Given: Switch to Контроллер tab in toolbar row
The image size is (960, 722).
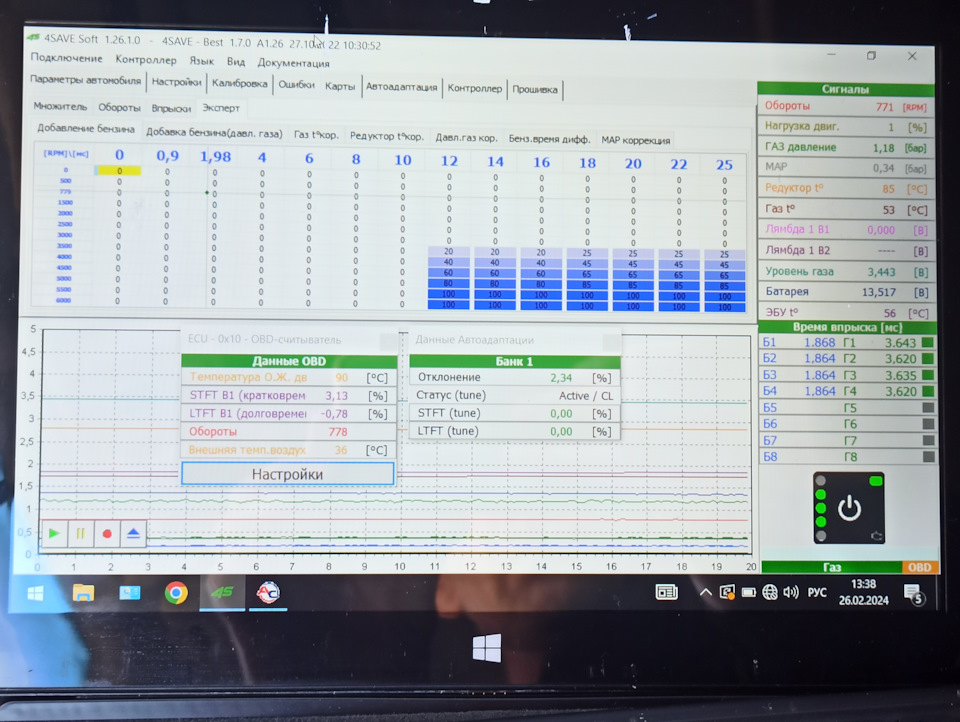Looking at the screenshot, I should pos(474,88).
